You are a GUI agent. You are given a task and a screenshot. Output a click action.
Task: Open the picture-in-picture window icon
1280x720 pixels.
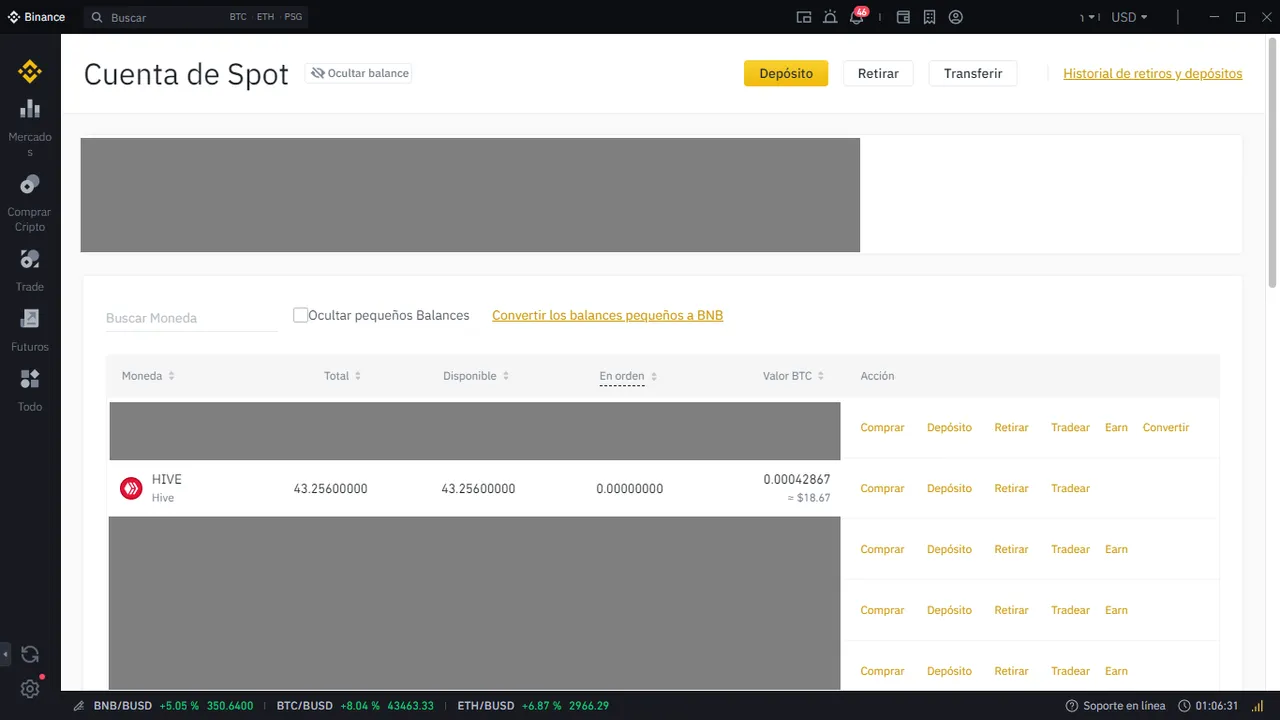pyautogui.click(x=803, y=17)
